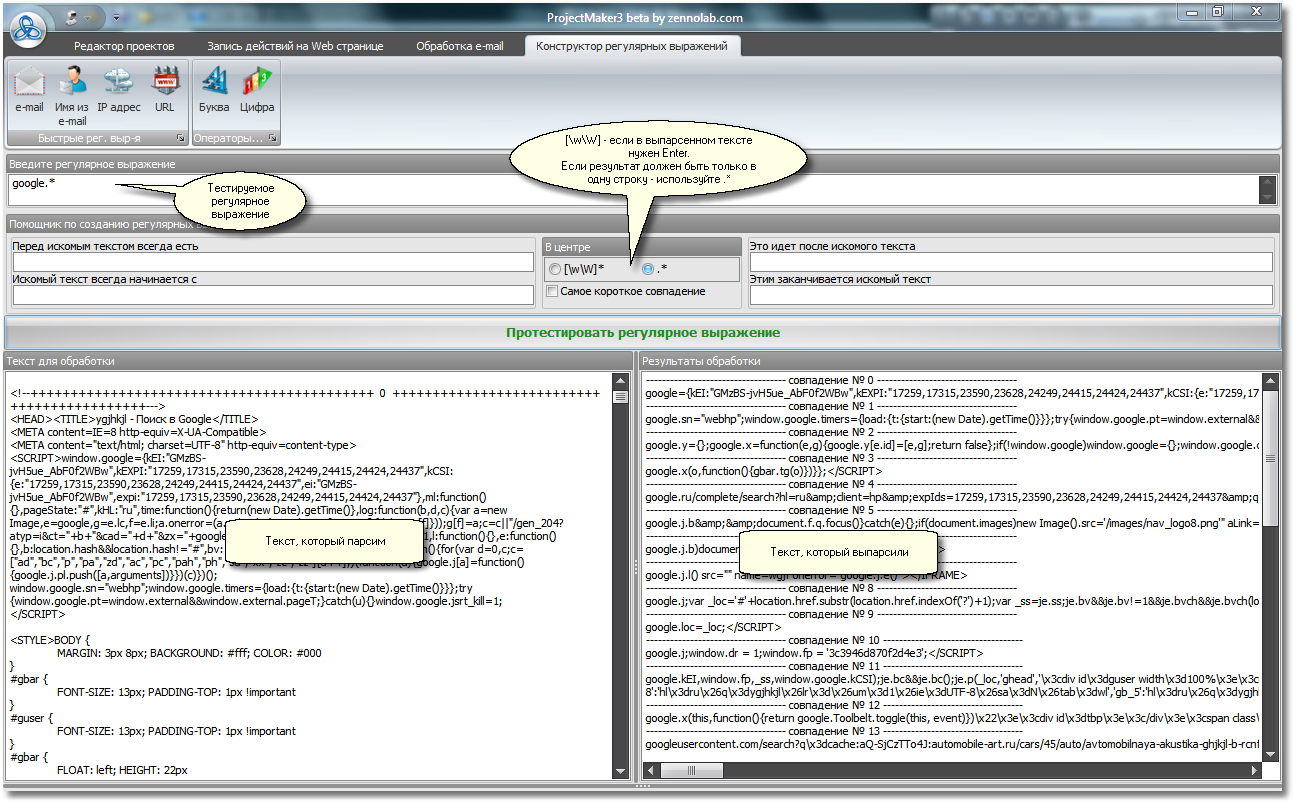The height and width of the screenshot is (804, 1295).
Task: Click the 'Цифра' operator icon
Action: (x=257, y=89)
